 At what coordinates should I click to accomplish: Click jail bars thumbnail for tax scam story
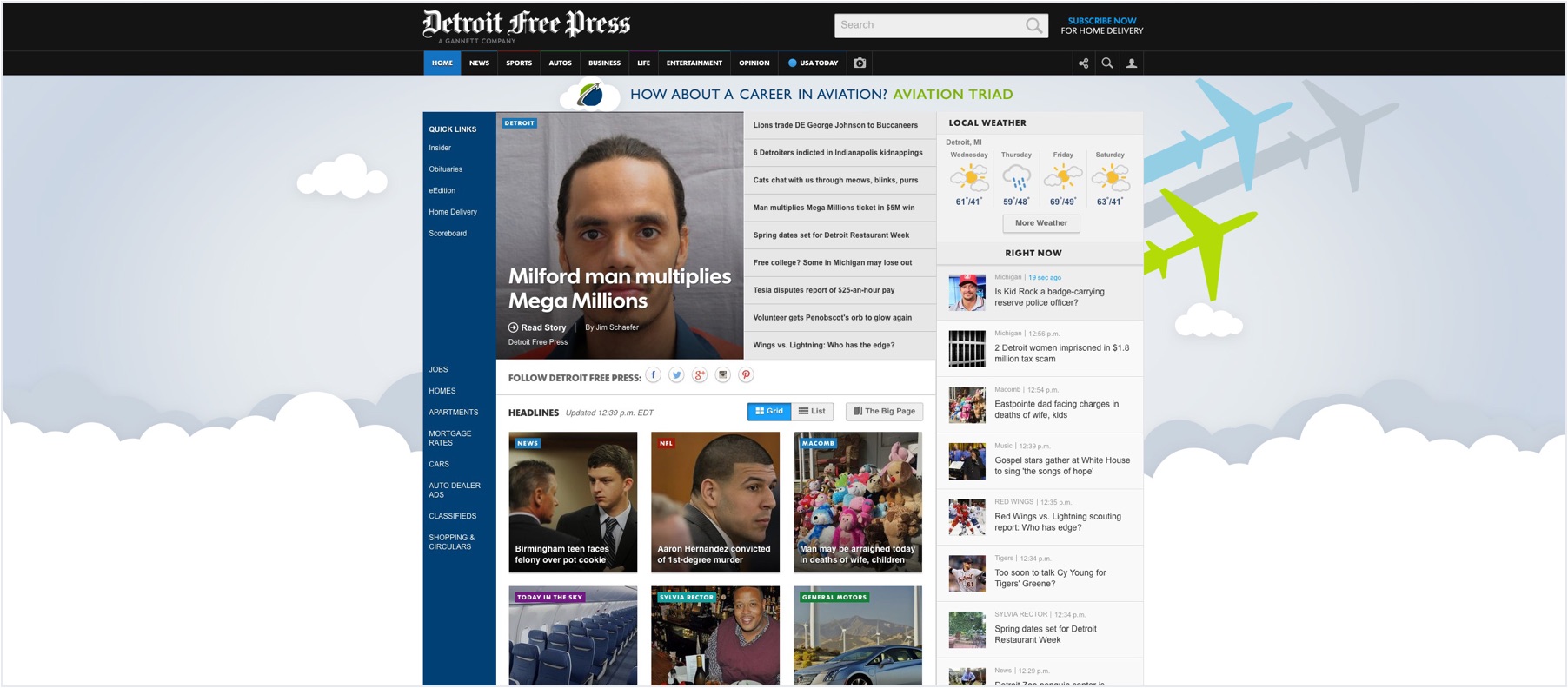click(x=967, y=348)
